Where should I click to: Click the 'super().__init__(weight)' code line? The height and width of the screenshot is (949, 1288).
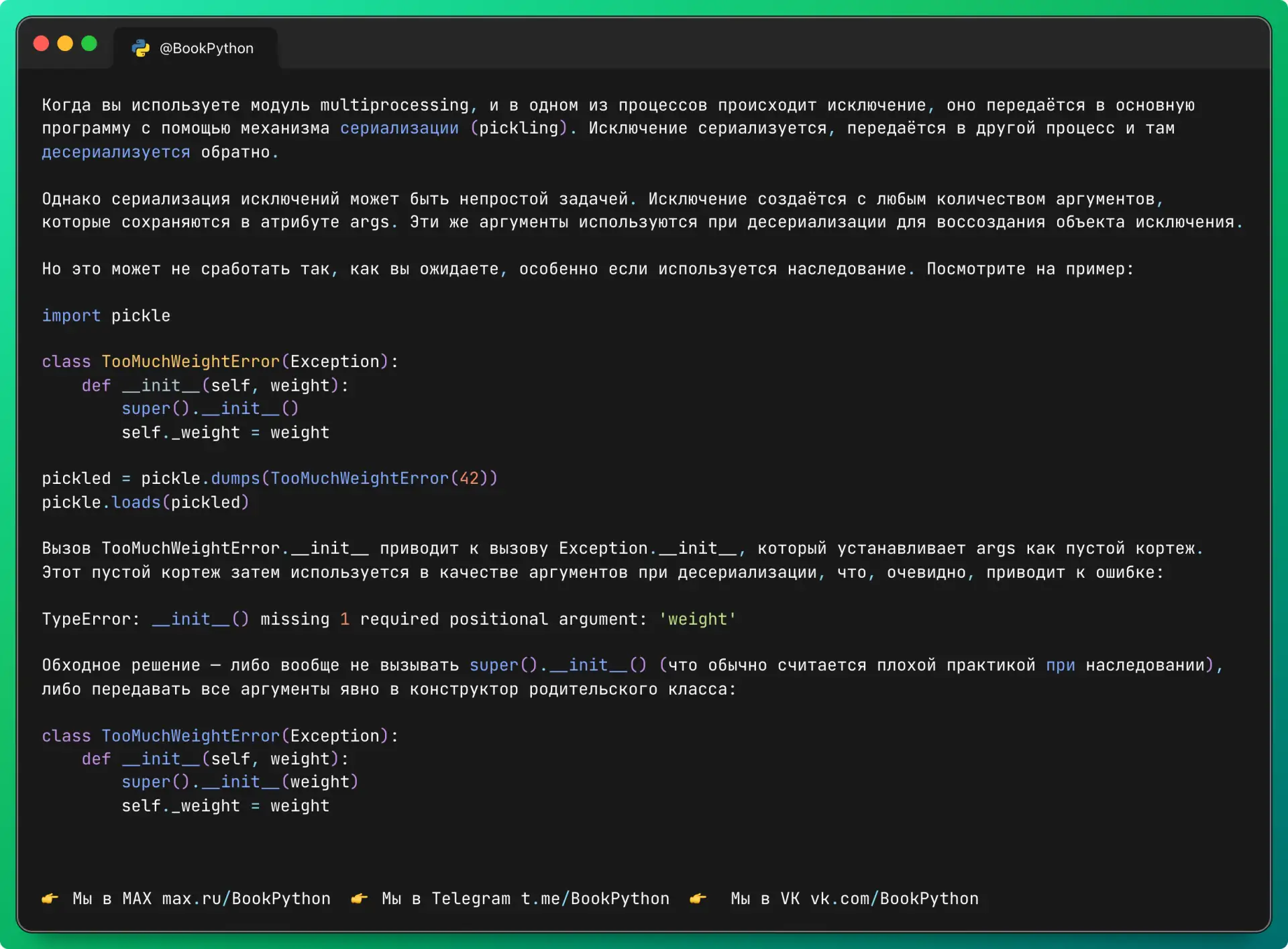240,782
